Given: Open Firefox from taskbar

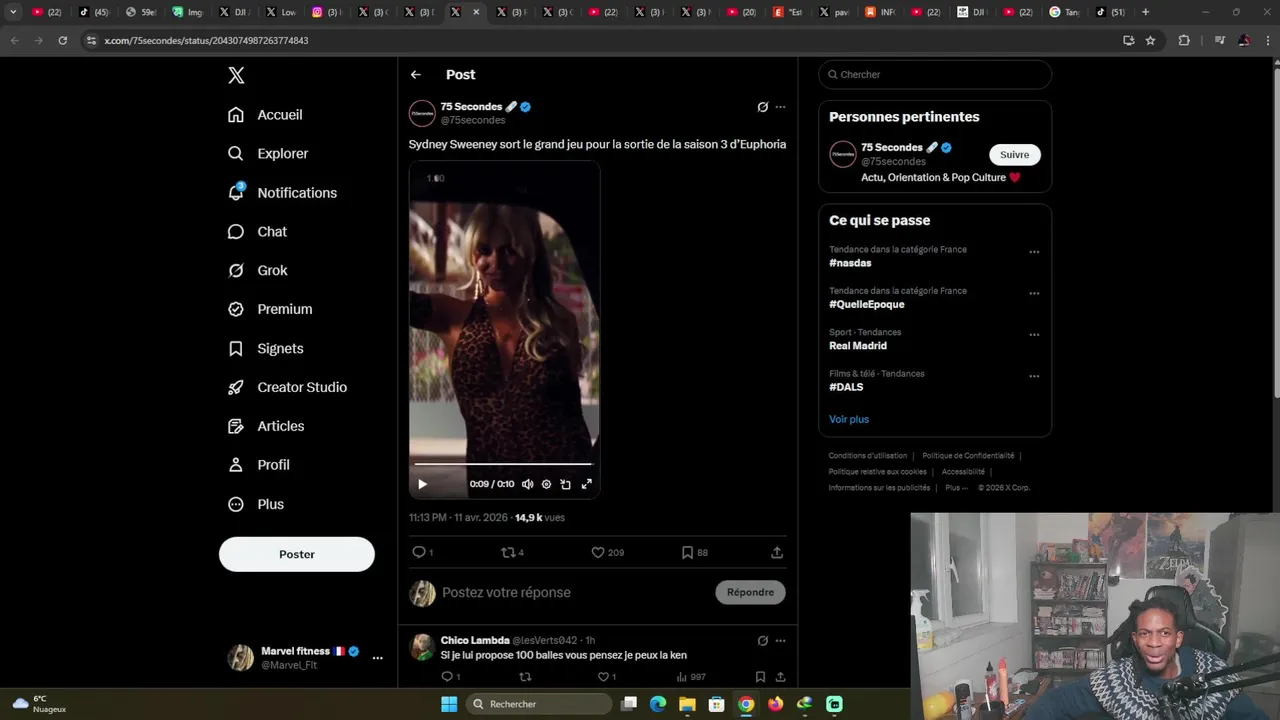Looking at the screenshot, I should pyautogui.click(x=775, y=704).
